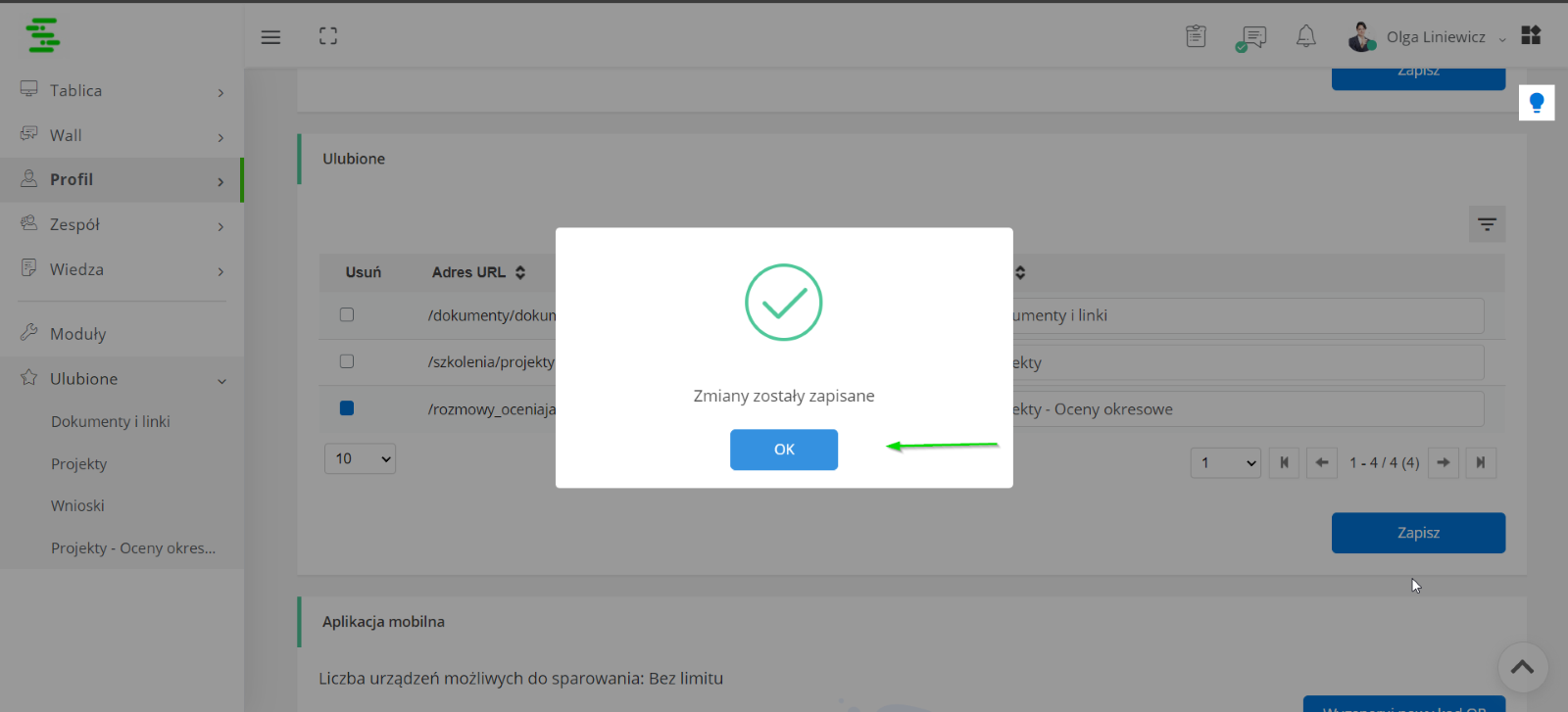Open the bell notifications icon
Image resolution: width=1568 pixels, height=712 pixels.
(x=1306, y=36)
